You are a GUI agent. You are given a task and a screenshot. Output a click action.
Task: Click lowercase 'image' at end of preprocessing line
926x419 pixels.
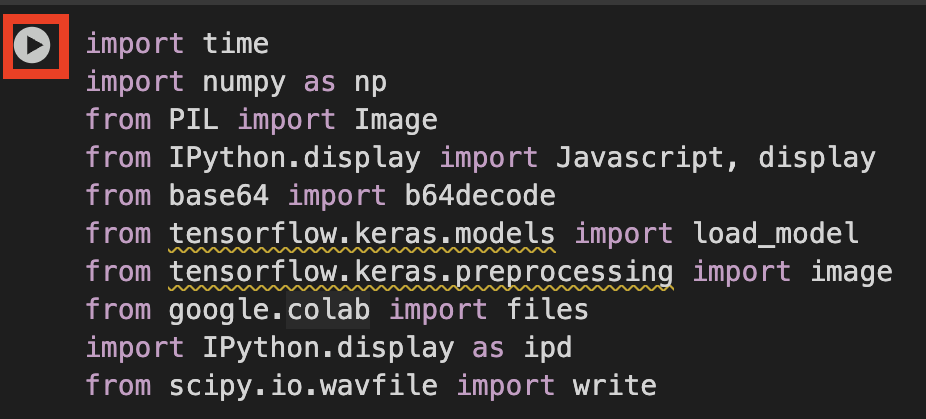[x=851, y=272]
